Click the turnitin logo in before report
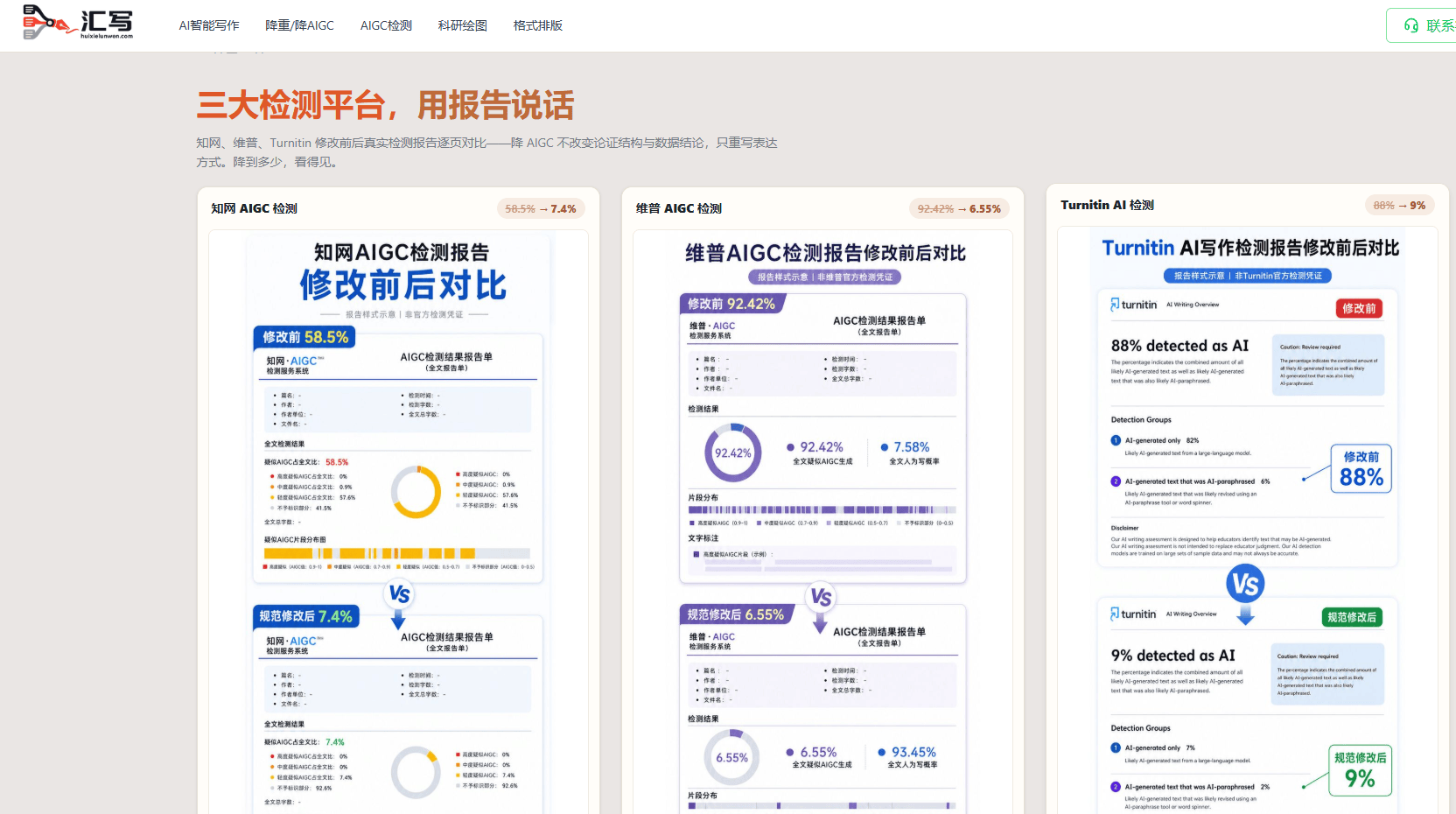1456x814 pixels. [1134, 305]
